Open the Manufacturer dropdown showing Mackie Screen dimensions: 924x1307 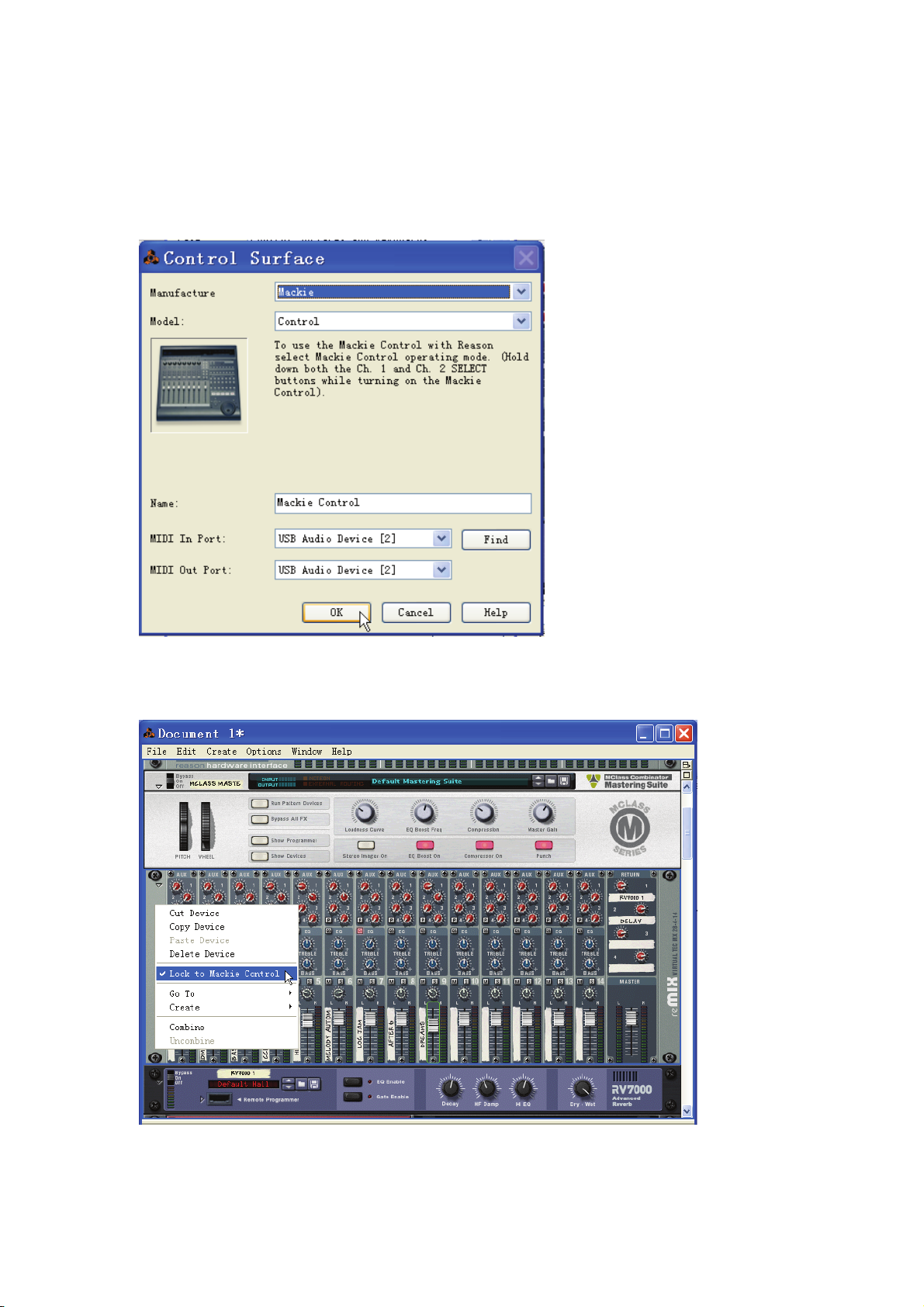522,292
